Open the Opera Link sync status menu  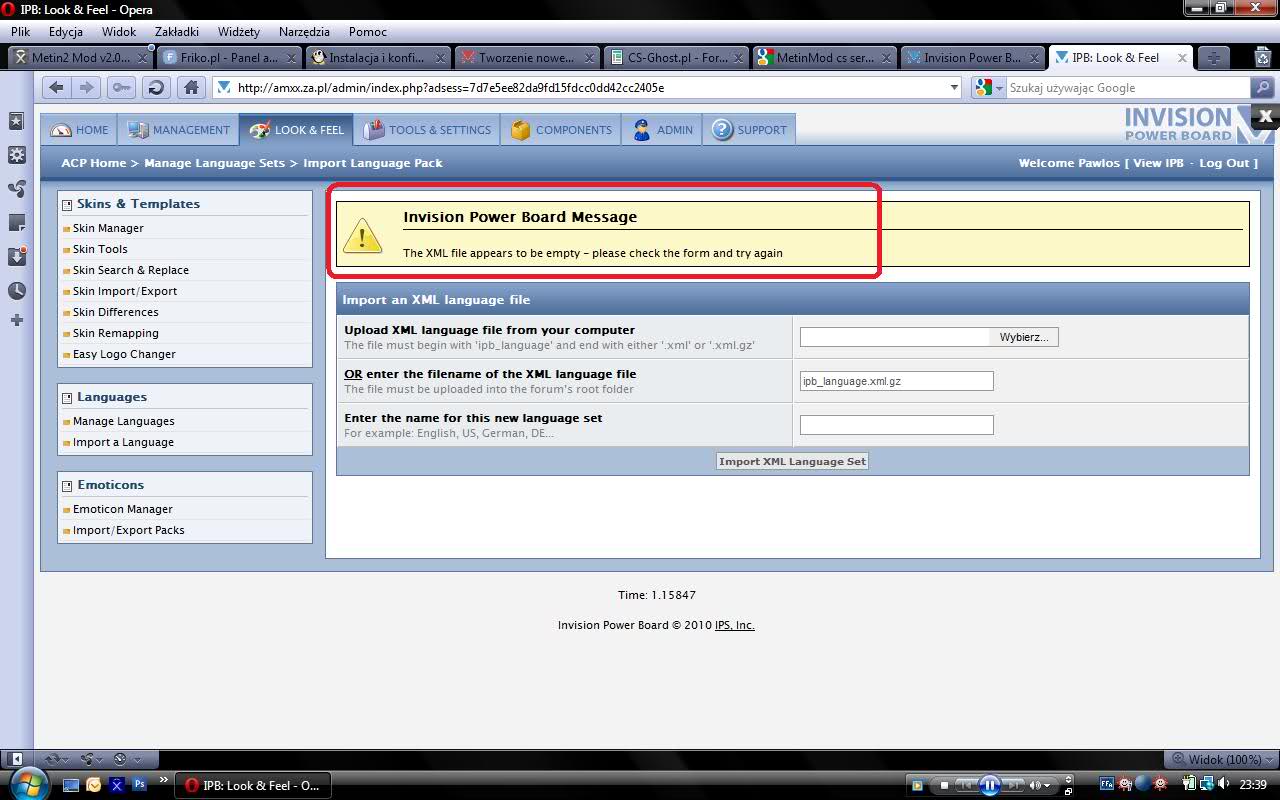[58, 759]
